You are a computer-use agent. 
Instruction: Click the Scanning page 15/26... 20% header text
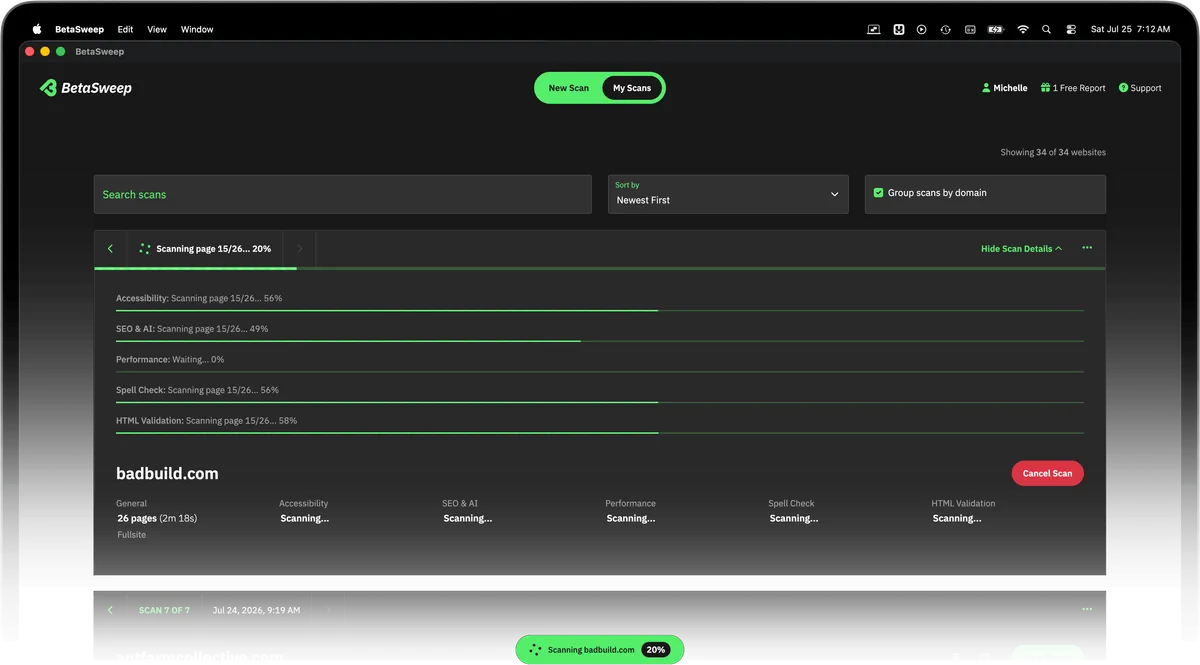[x=214, y=249]
